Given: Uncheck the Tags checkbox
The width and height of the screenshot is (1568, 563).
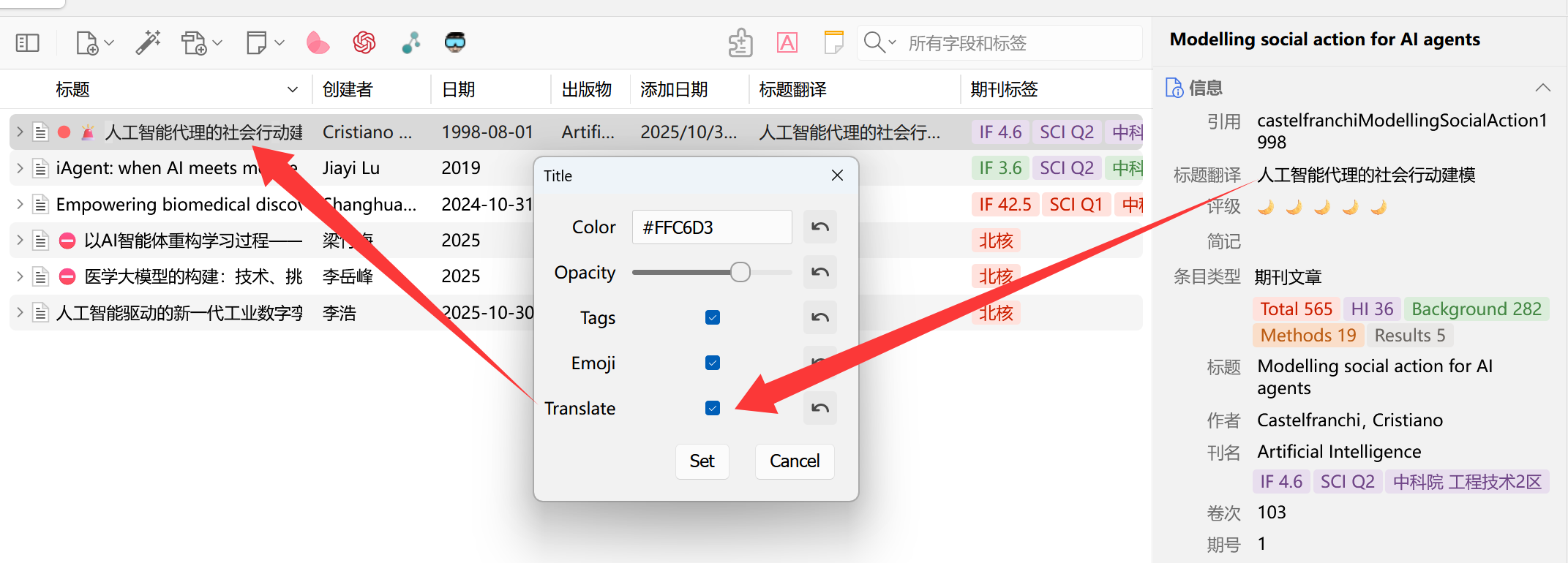Looking at the screenshot, I should pos(712,317).
